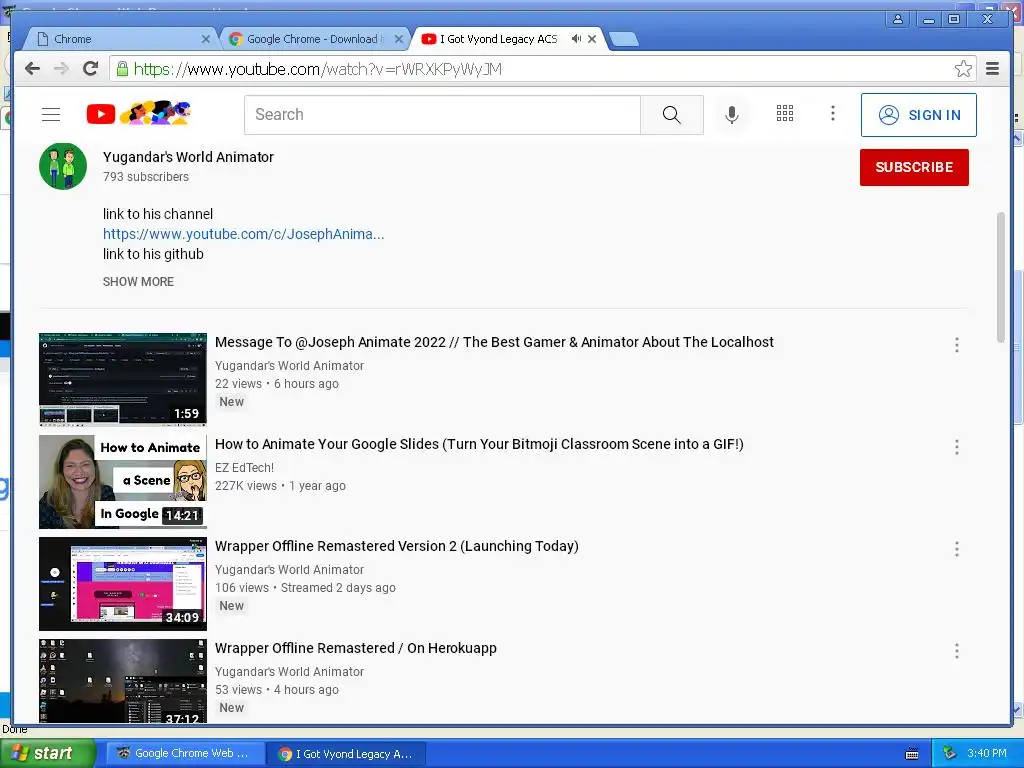Open a new tab with the new tab button
This screenshot has height=768, width=1024.
click(x=624, y=40)
